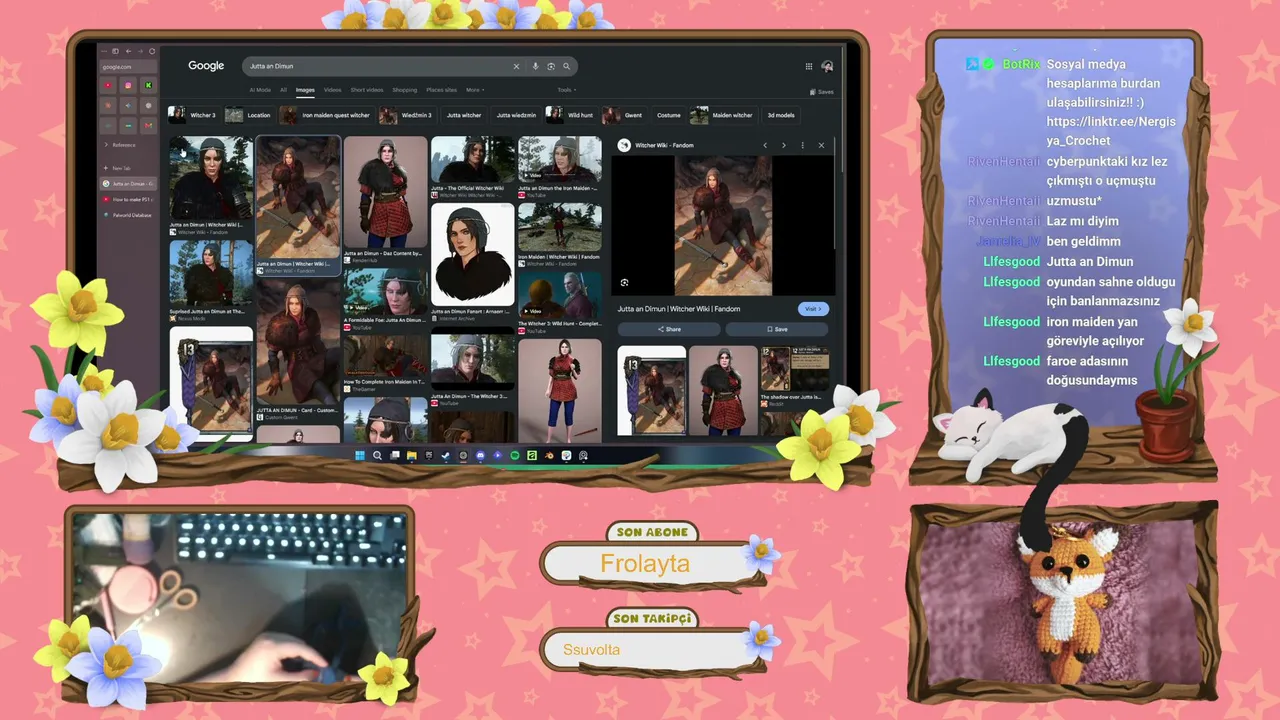Toggle the browser sidebar panel icon
Image resolution: width=1280 pixels, height=720 pixels.
click(115, 51)
